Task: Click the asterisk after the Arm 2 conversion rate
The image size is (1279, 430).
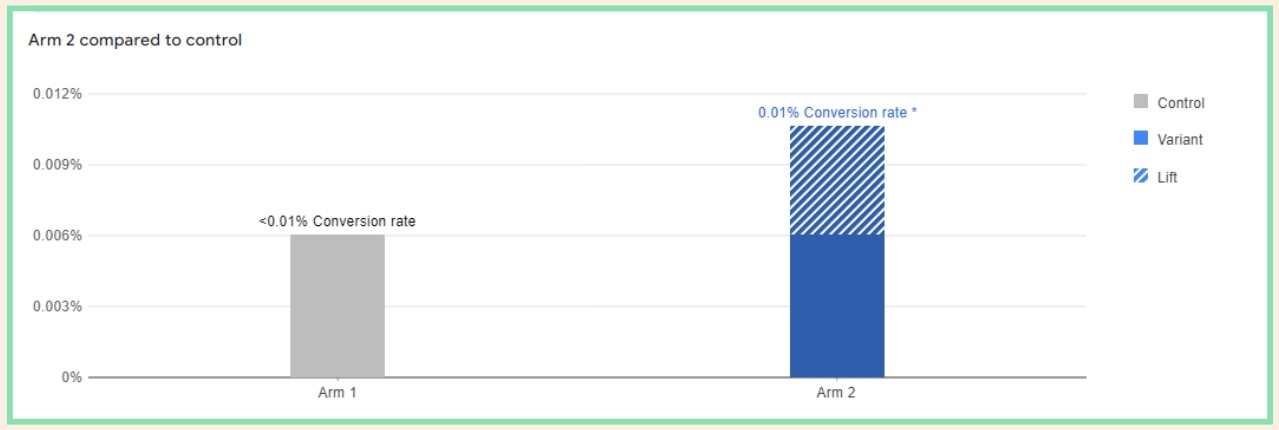Action: click(913, 113)
